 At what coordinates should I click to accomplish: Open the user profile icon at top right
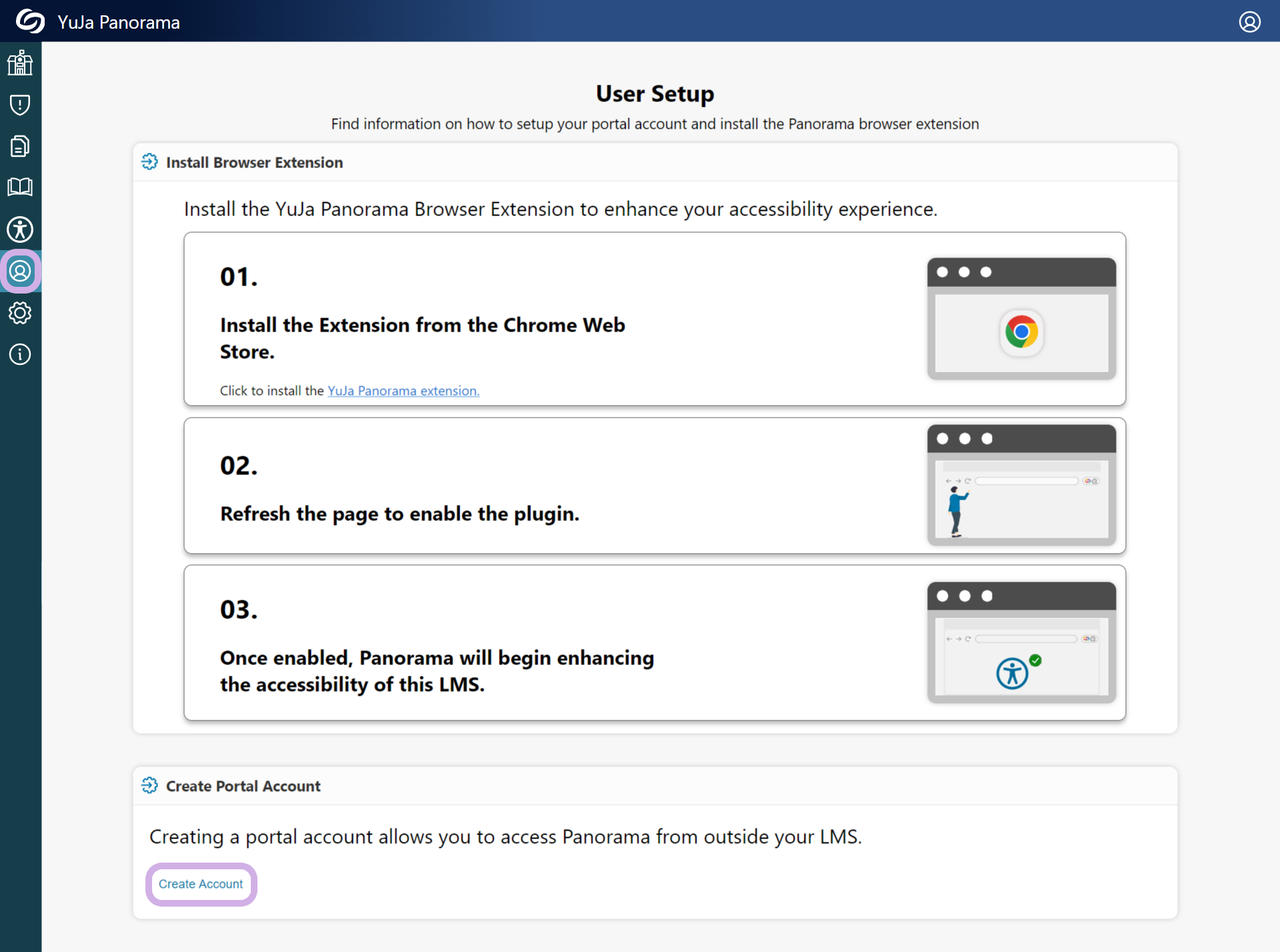pyautogui.click(x=1249, y=21)
